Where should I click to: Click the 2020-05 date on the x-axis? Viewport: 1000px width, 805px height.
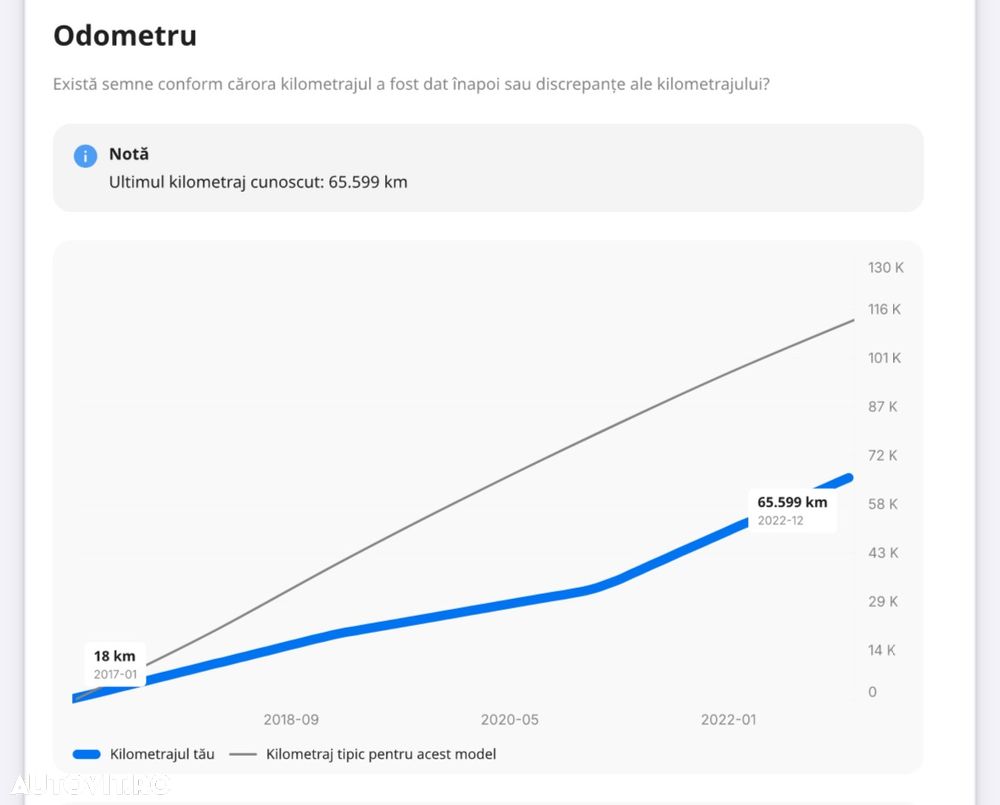(509, 719)
